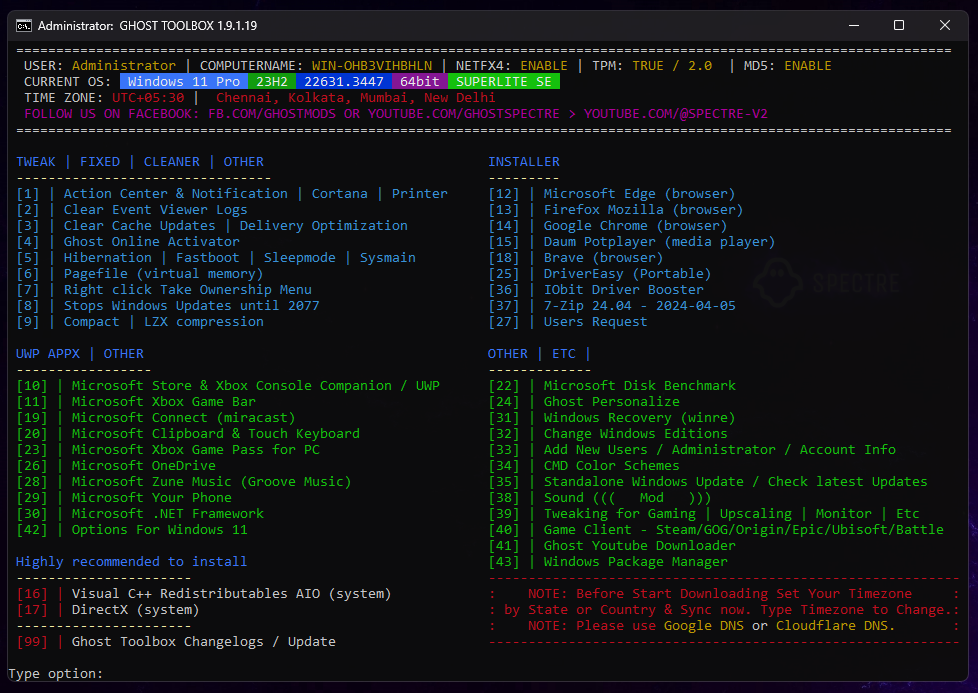The height and width of the screenshot is (693, 978).
Task: Click 'Visual C++ Redistributables AIO (system)'
Action: (x=231, y=594)
